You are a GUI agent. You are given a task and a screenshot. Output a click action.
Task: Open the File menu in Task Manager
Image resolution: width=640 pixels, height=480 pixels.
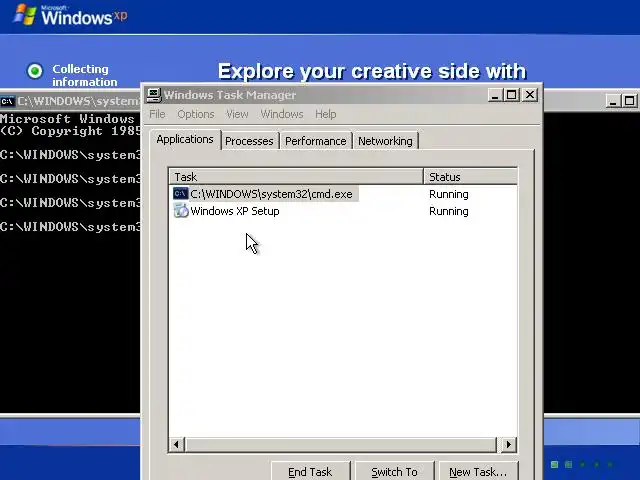[x=157, y=114]
